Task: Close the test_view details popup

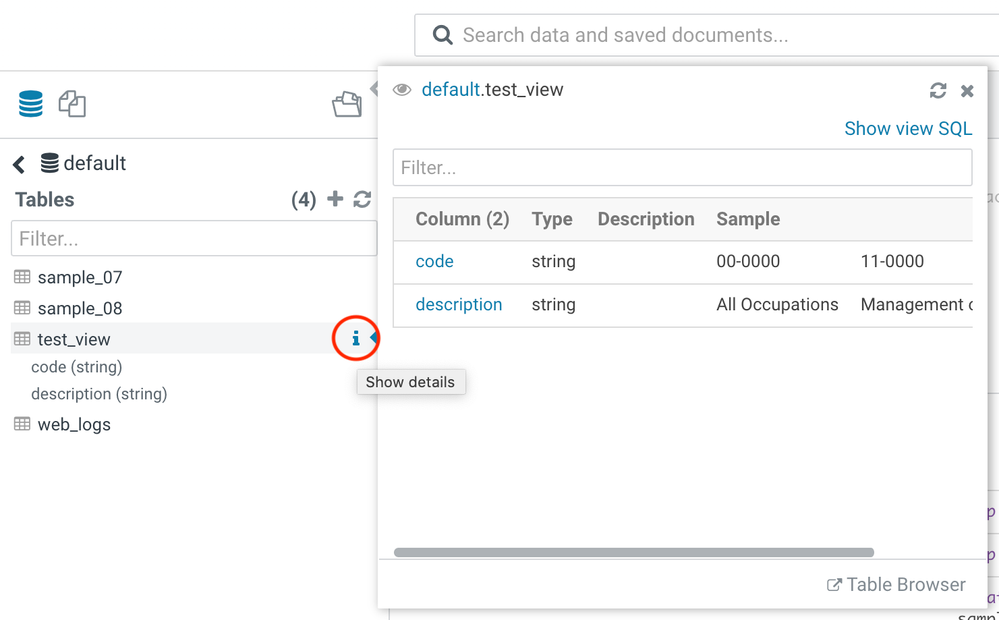Action: coord(967,91)
